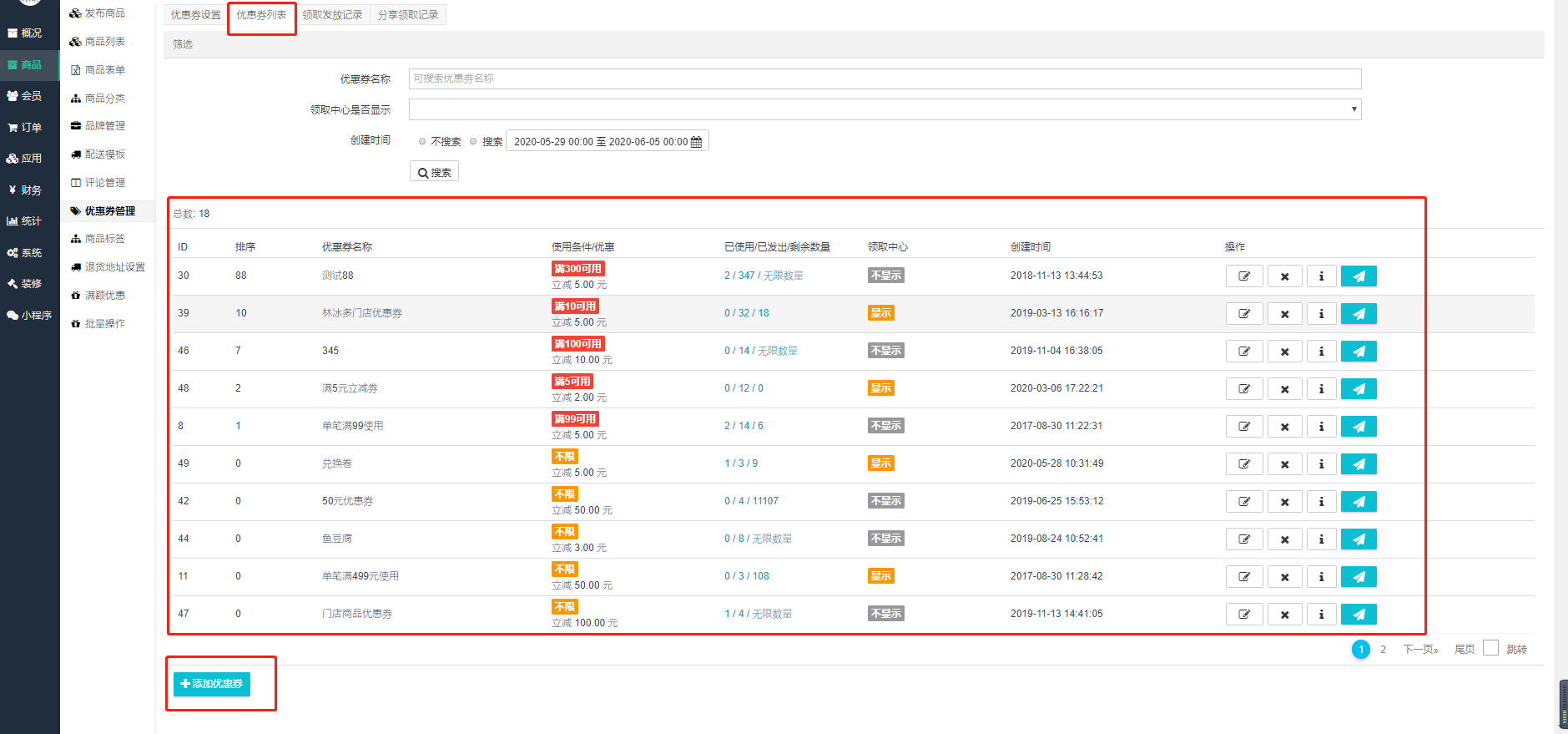Edit coupon 单笔满499元使用
1568x734 pixels.
point(1243,577)
